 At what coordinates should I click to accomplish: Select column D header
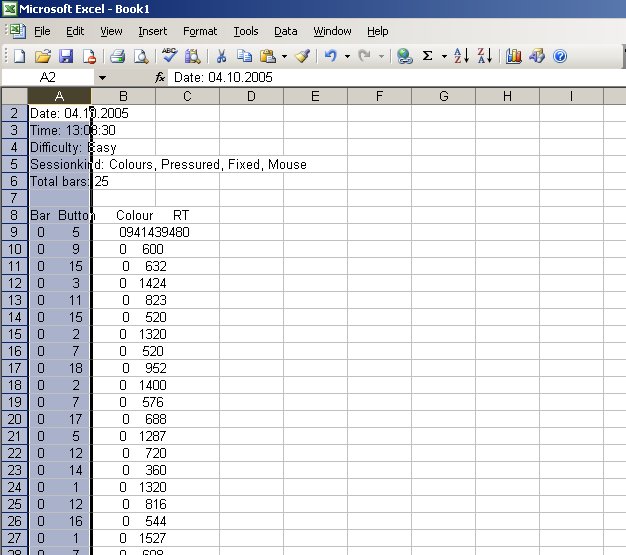click(251, 96)
